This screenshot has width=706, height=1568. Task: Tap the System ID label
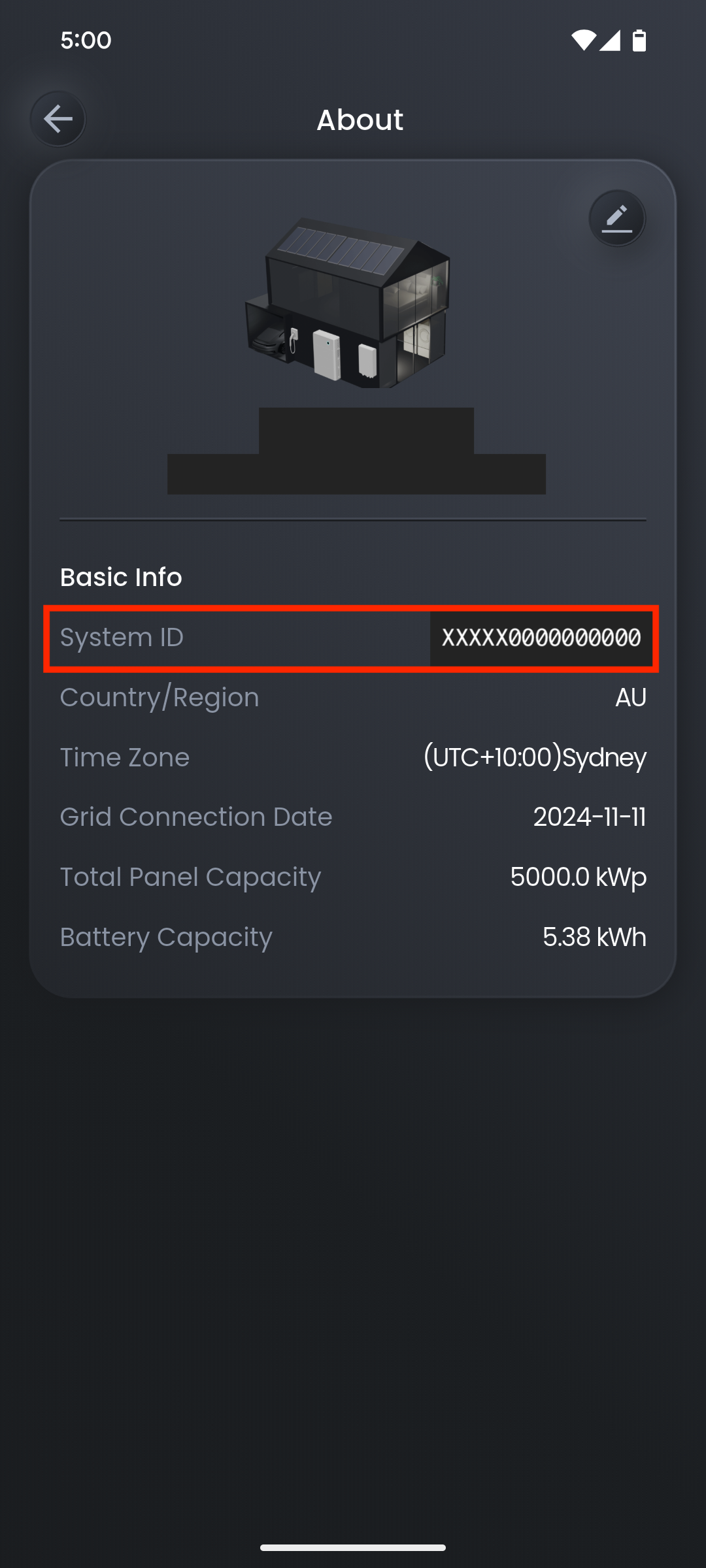click(122, 638)
